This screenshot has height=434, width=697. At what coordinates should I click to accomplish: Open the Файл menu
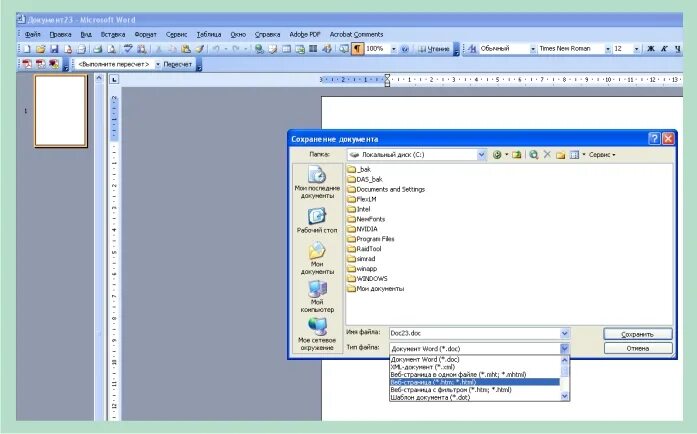(x=32, y=34)
